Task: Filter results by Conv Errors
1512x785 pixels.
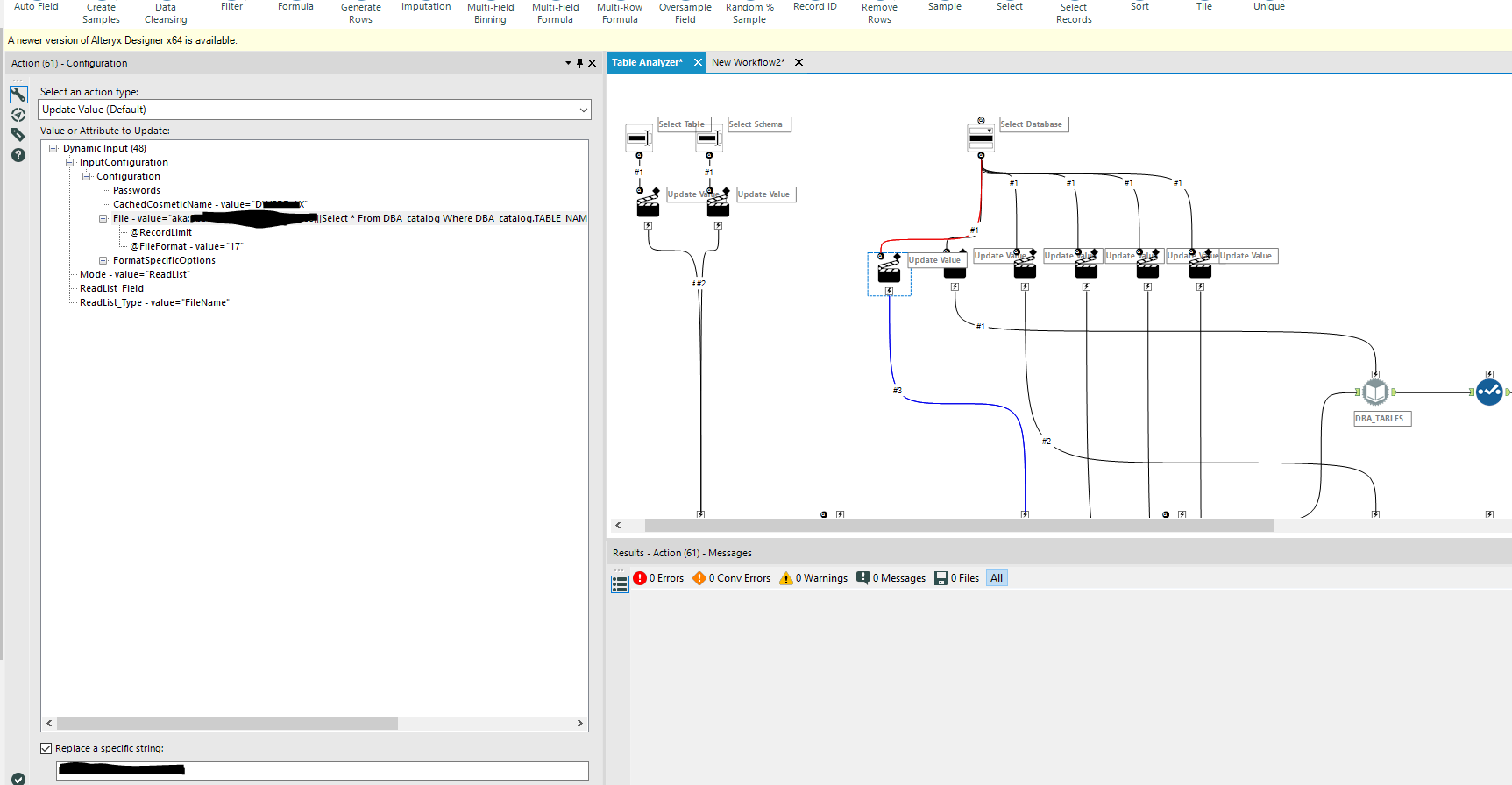Action: pyautogui.click(x=732, y=578)
